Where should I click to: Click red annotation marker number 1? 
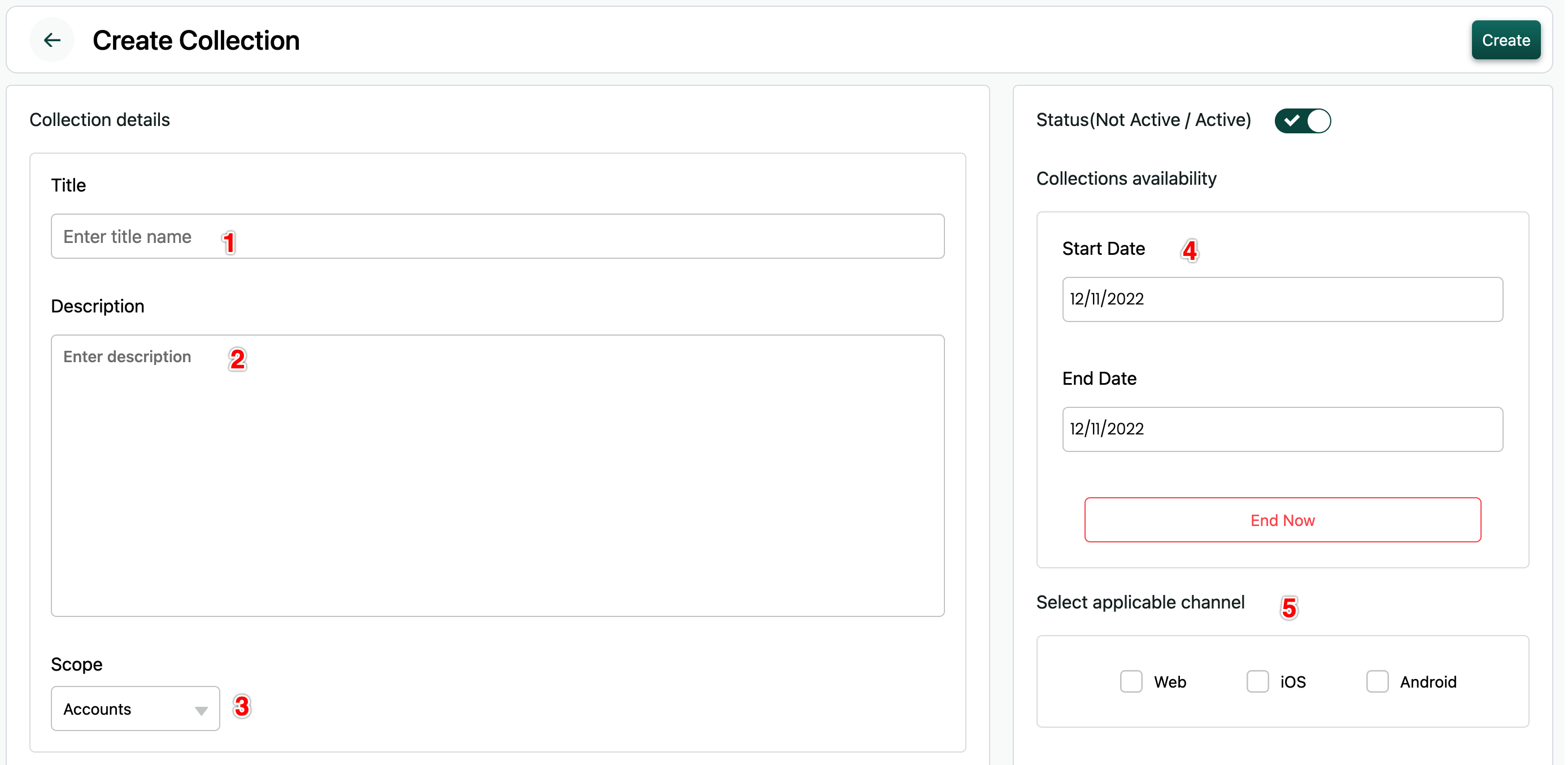pyautogui.click(x=229, y=243)
